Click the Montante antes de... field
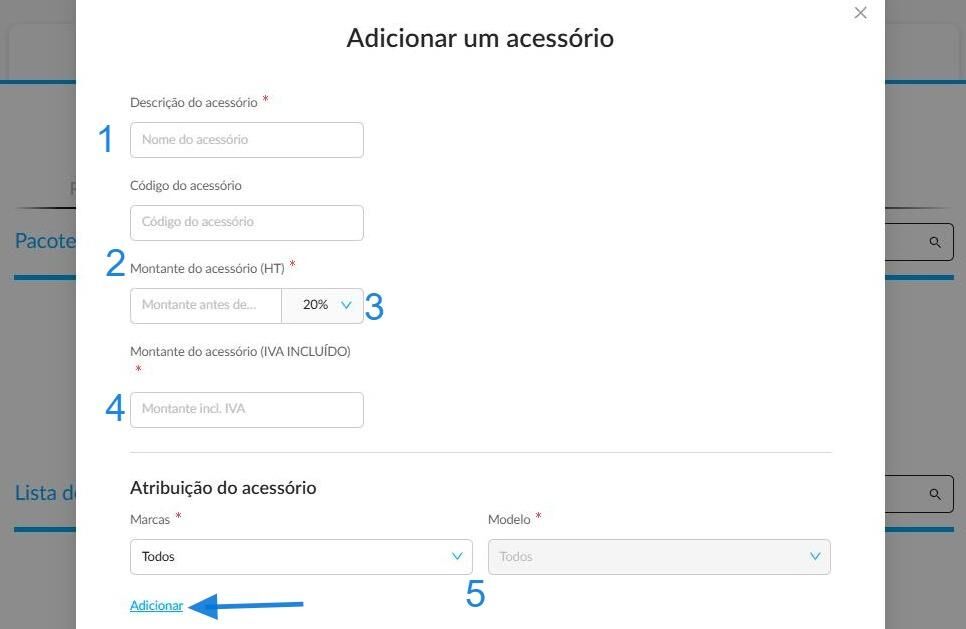The image size is (966, 629). pos(206,306)
